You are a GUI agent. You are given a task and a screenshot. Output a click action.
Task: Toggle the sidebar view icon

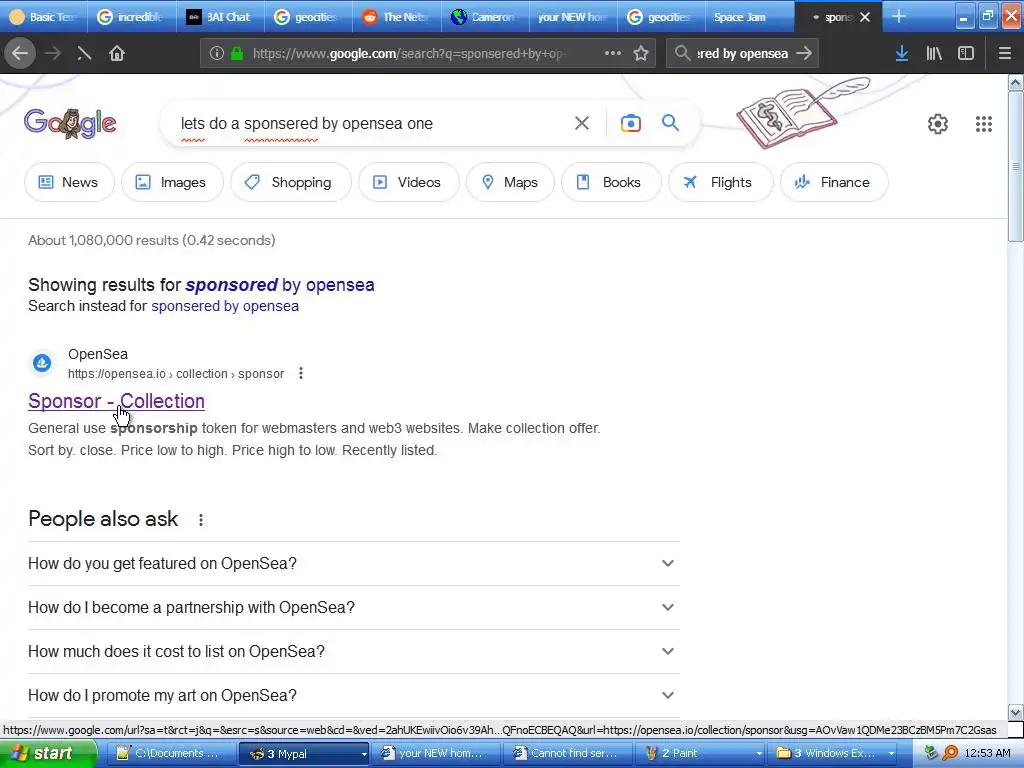point(966,53)
